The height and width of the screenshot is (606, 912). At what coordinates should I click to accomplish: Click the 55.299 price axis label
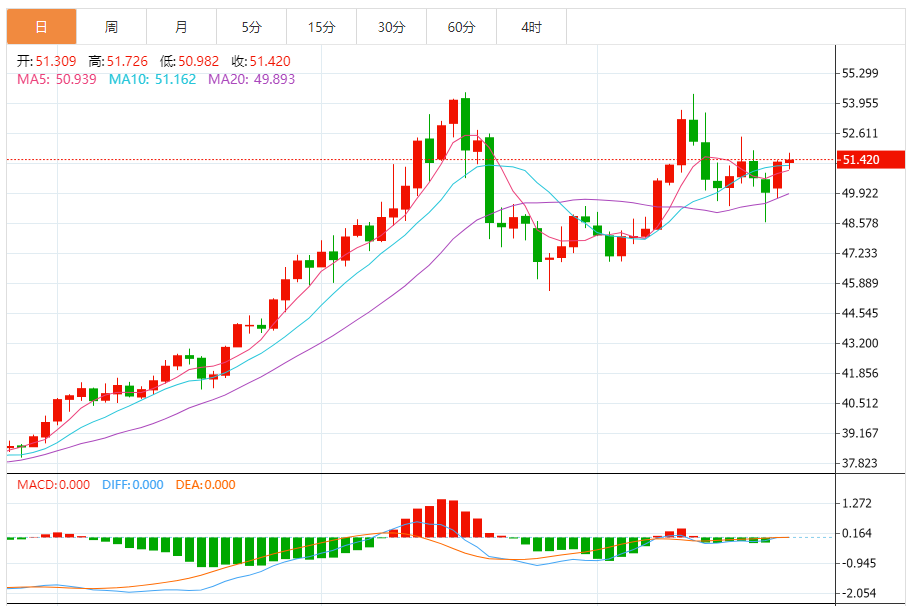(x=860, y=73)
